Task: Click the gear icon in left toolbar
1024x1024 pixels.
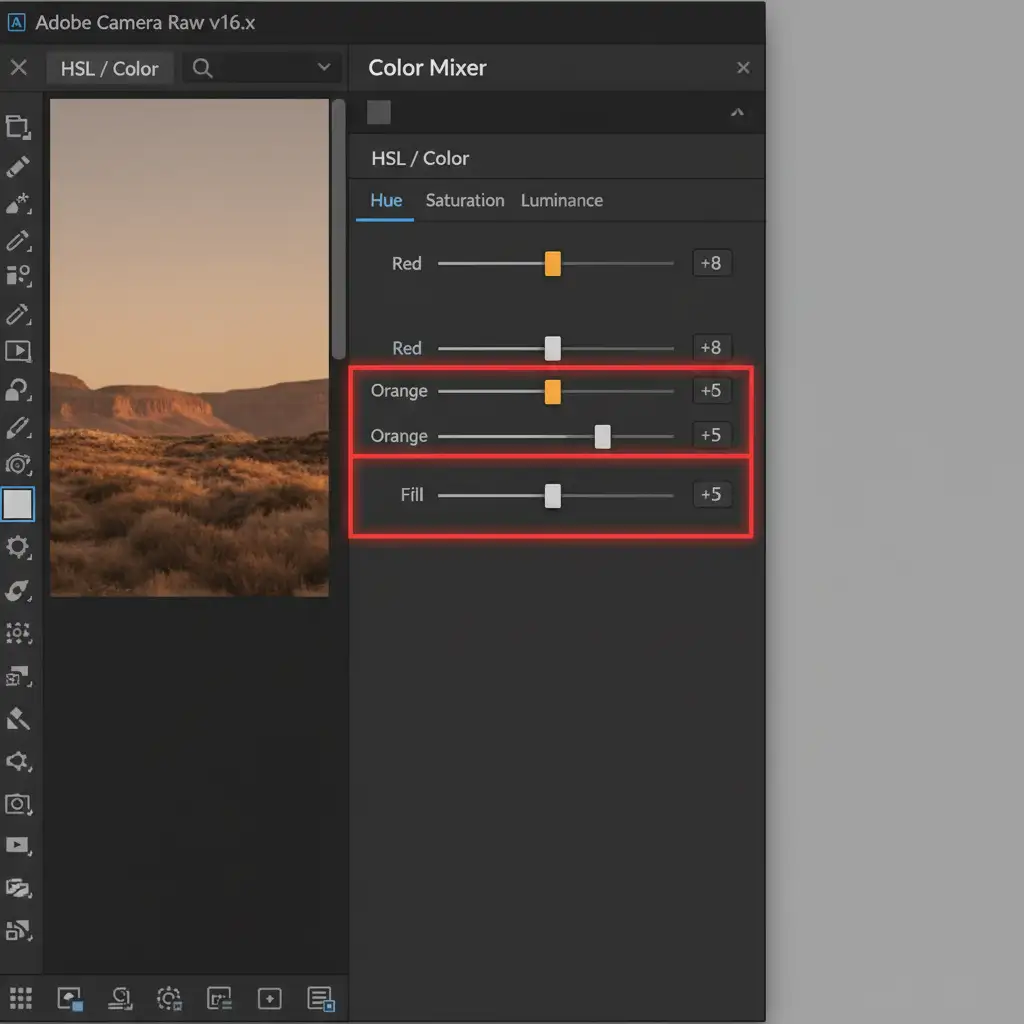Action: tap(18, 547)
